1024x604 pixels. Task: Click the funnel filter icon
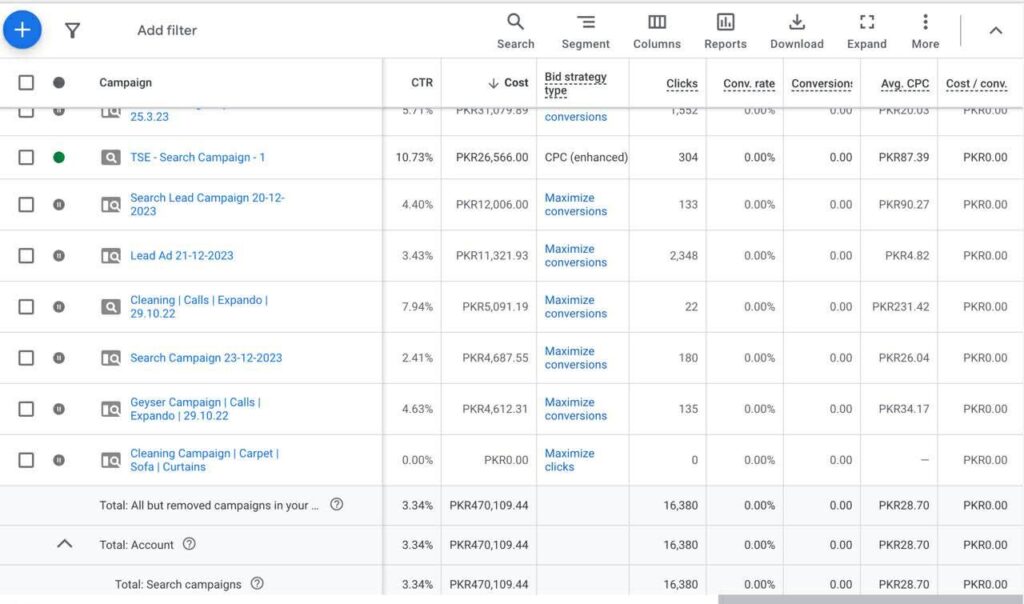point(72,31)
